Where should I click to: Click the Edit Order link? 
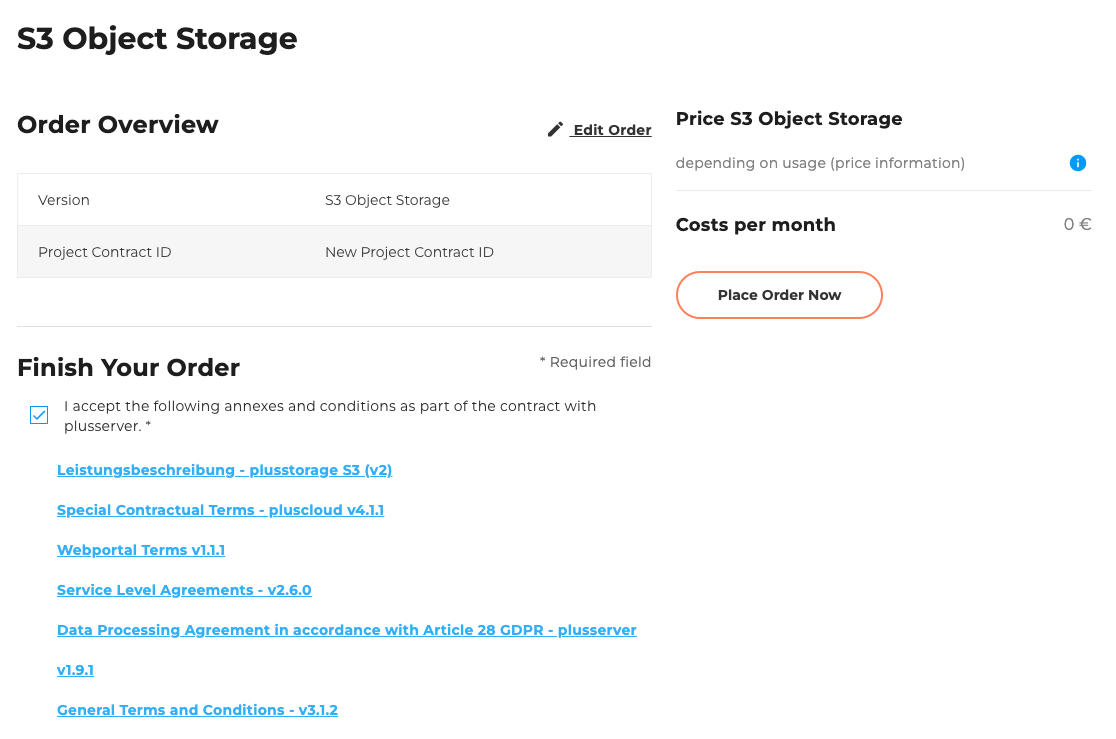point(611,129)
